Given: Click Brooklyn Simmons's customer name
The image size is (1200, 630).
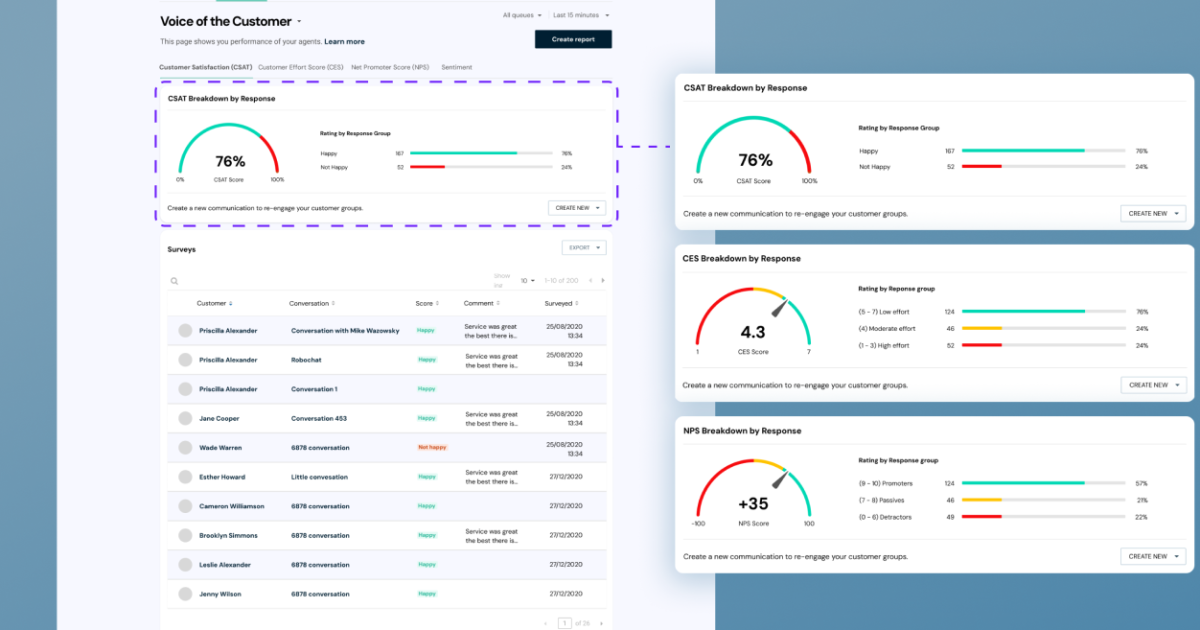Looking at the screenshot, I should (228, 536).
